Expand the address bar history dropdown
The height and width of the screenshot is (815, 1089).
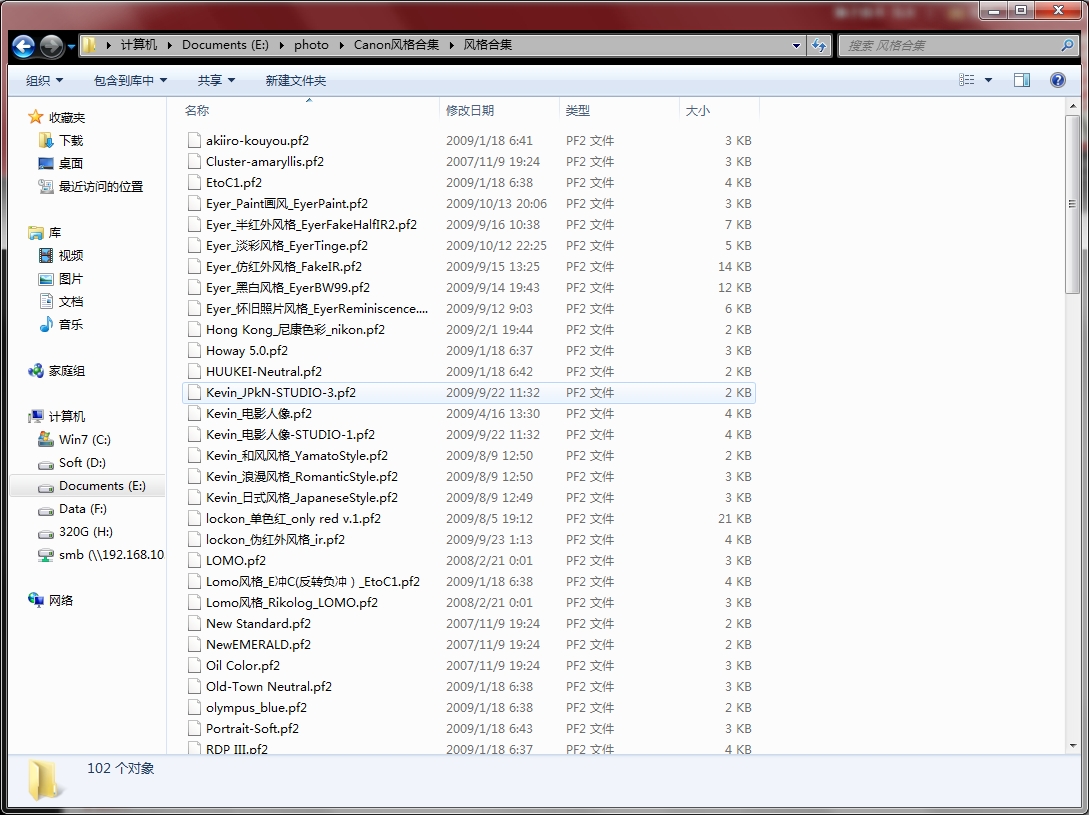click(797, 45)
